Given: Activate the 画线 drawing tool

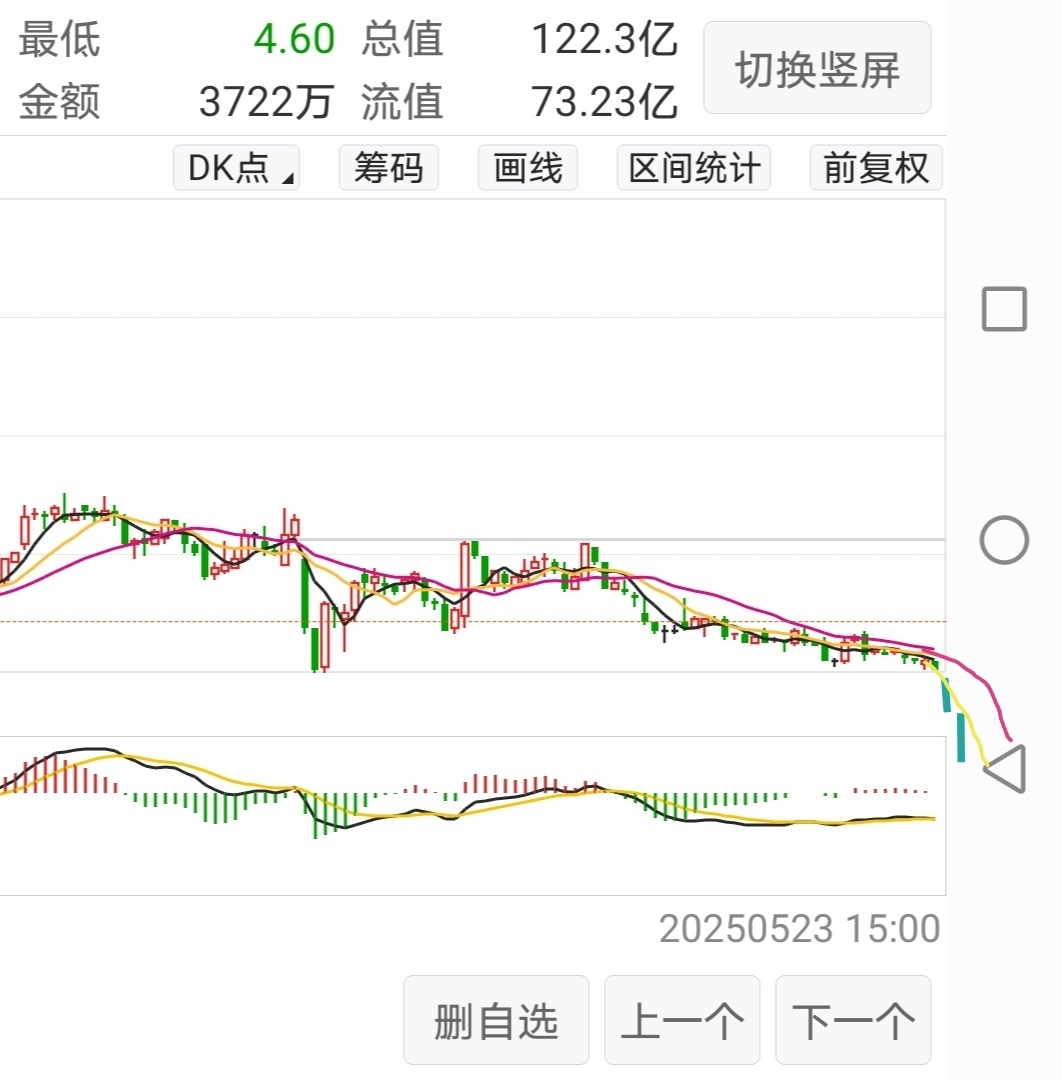Looking at the screenshot, I should tap(528, 167).
